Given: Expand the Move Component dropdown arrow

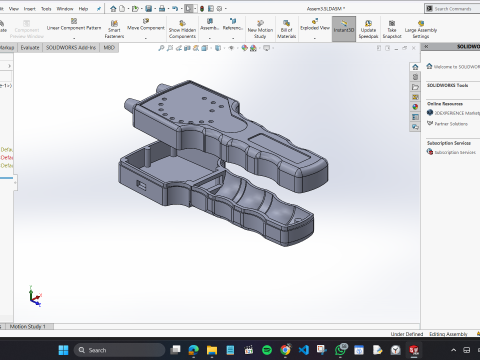Looking at the screenshot, I should point(146,38).
